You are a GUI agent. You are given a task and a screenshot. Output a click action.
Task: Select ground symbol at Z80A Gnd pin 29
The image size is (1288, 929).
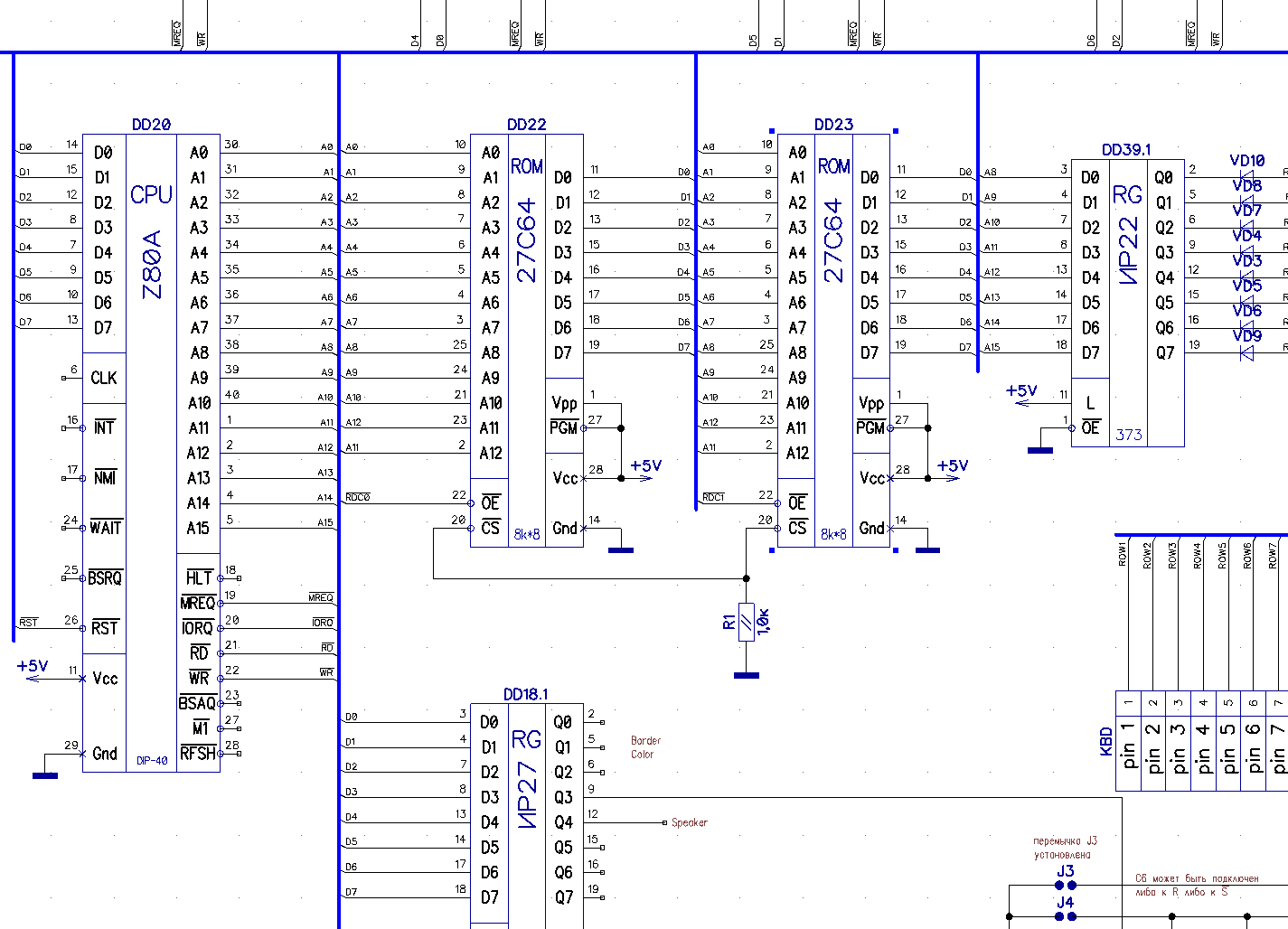44,774
